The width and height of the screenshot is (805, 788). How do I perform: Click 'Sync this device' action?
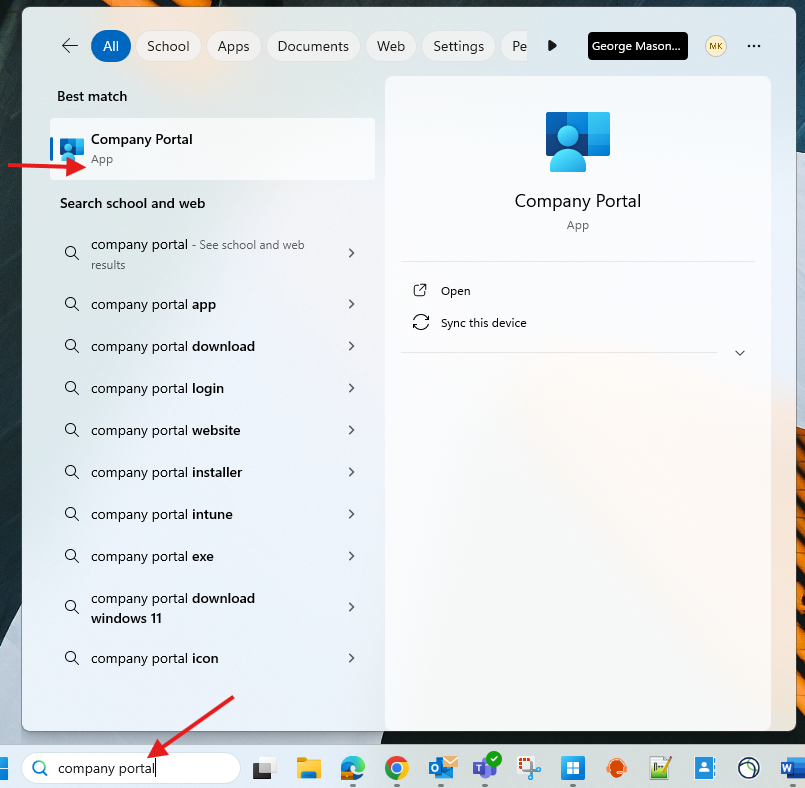coord(483,323)
